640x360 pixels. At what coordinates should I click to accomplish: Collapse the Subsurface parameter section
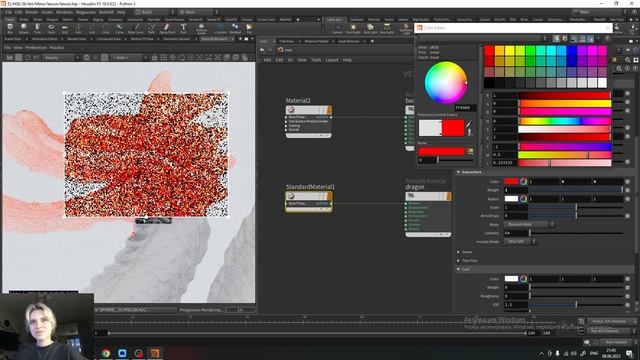coord(458,172)
